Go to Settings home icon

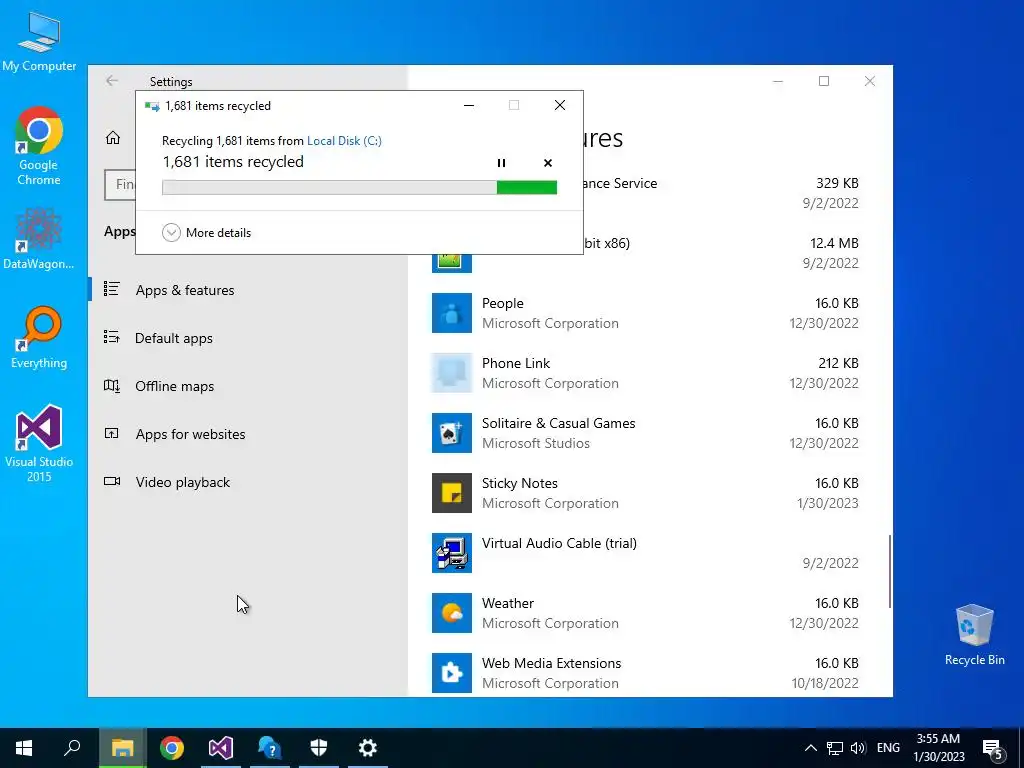[113, 138]
